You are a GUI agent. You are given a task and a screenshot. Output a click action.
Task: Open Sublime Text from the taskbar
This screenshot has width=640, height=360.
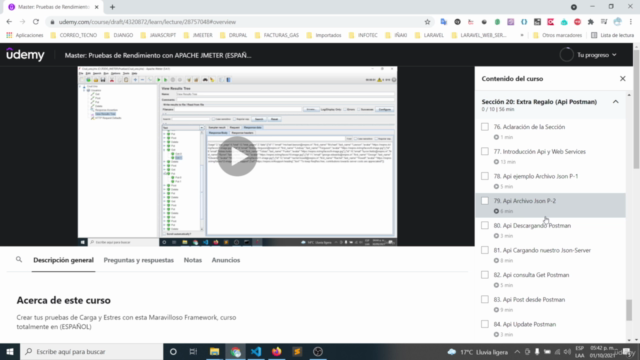coord(297,351)
